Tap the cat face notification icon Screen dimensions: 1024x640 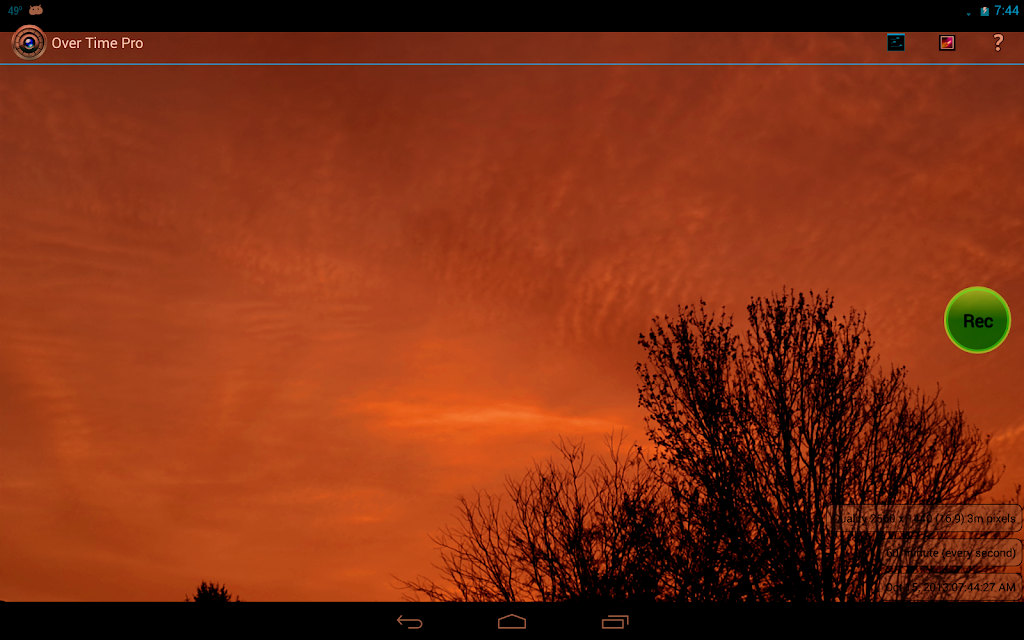(36, 10)
